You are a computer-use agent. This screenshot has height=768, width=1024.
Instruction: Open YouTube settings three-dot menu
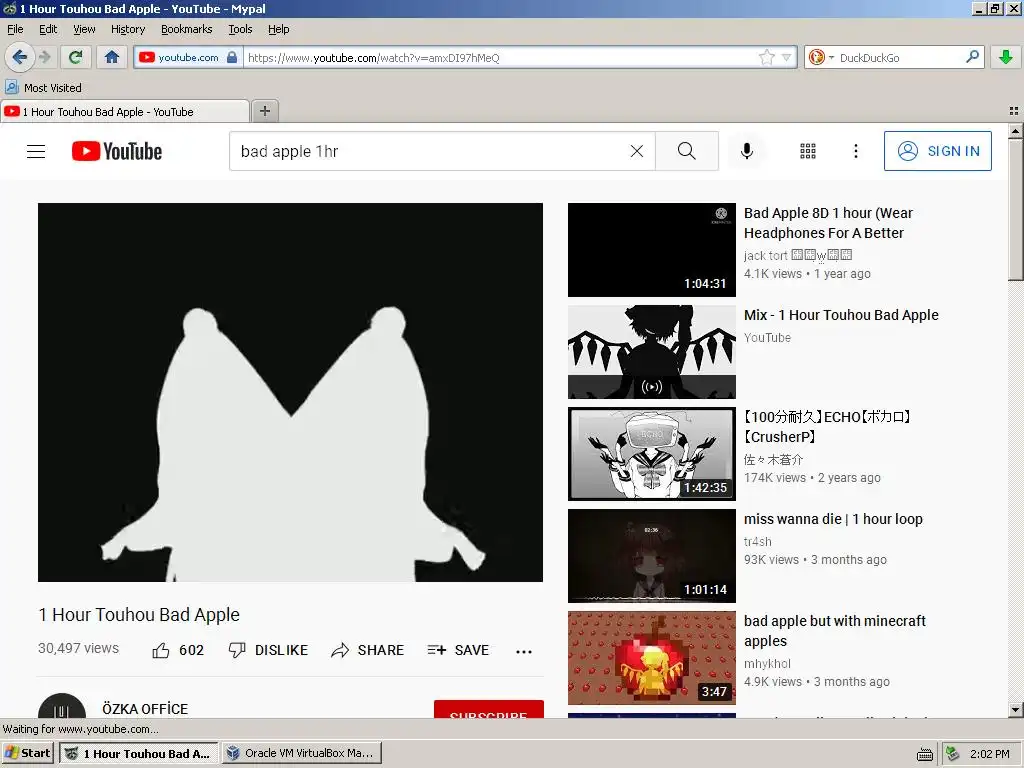click(x=856, y=152)
